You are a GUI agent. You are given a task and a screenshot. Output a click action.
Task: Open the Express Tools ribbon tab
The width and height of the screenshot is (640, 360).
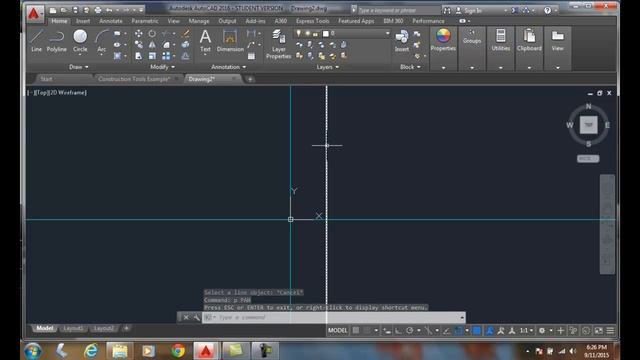313,21
